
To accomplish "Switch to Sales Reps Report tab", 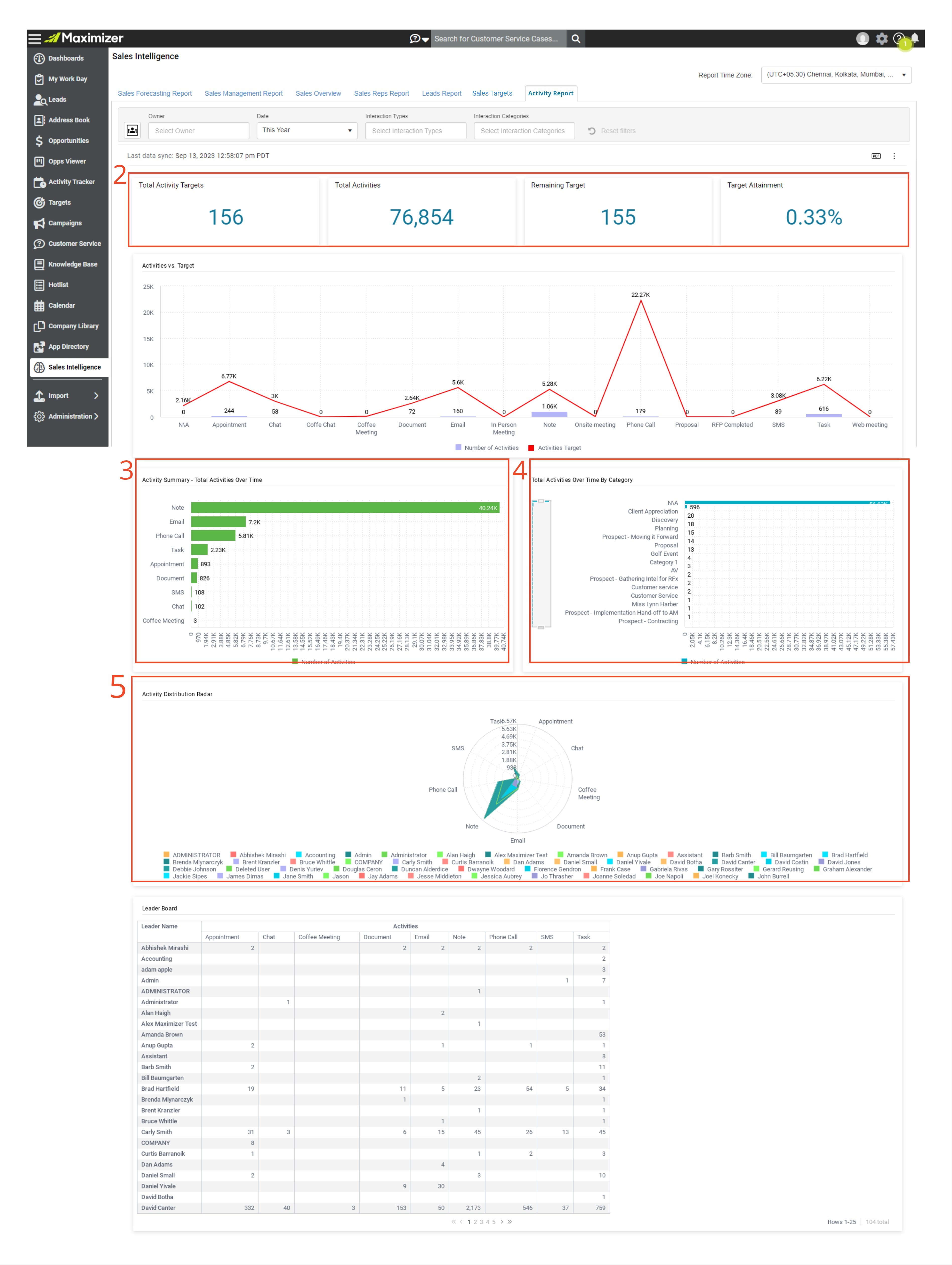I will (x=381, y=94).
